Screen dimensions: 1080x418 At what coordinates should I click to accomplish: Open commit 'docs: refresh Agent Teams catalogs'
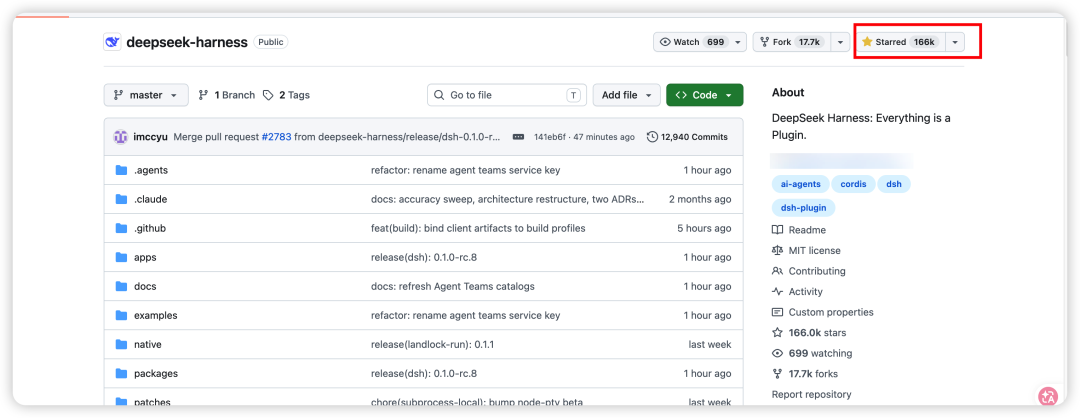click(x=453, y=286)
